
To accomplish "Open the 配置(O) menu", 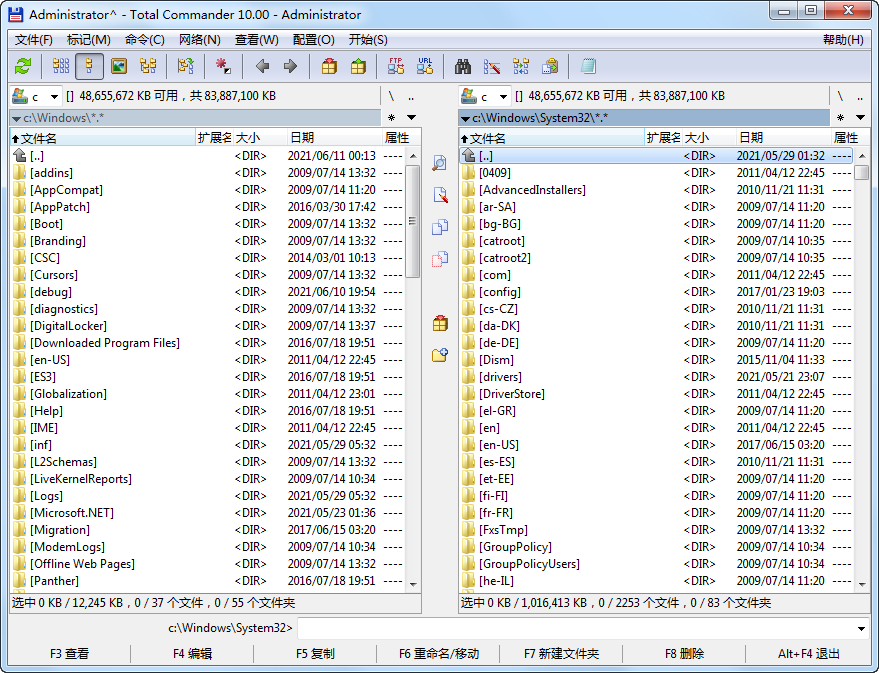I will pyautogui.click(x=313, y=40).
